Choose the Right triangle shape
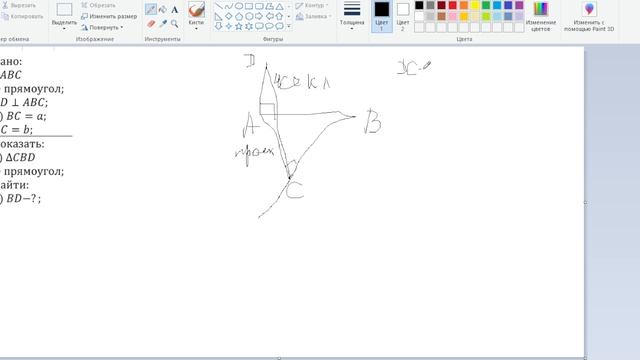Image resolution: width=640 pixels, height=360 pixels. point(219,16)
